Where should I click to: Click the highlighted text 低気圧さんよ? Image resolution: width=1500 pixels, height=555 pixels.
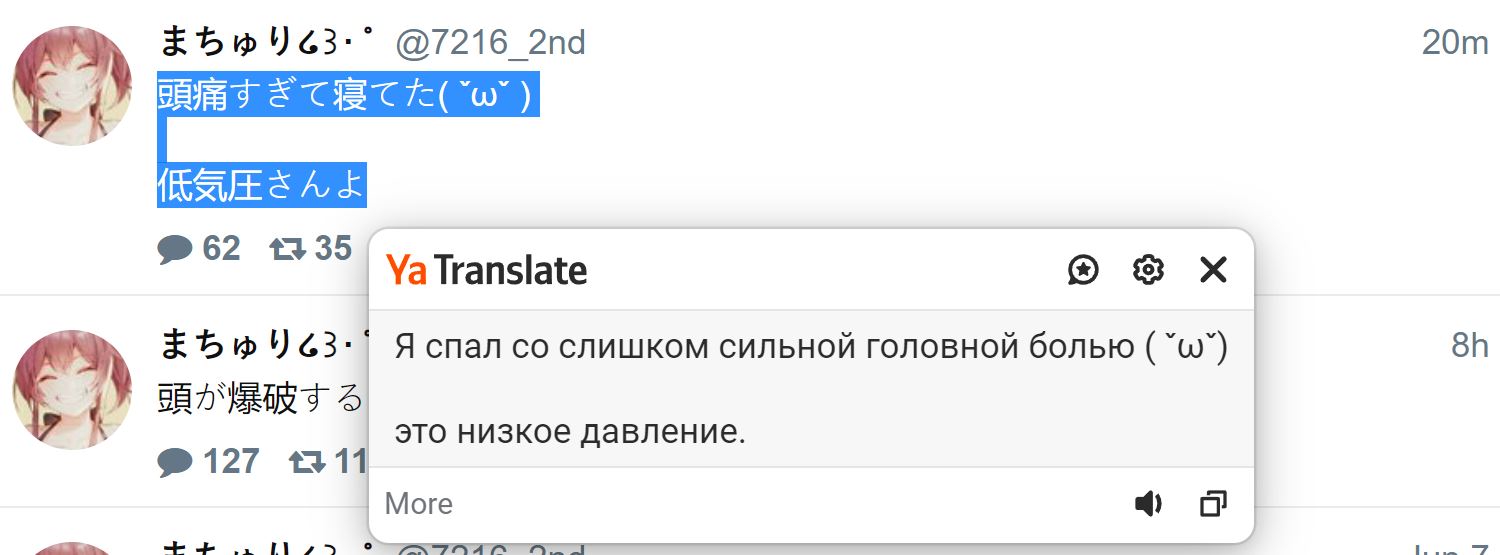(x=261, y=186)
